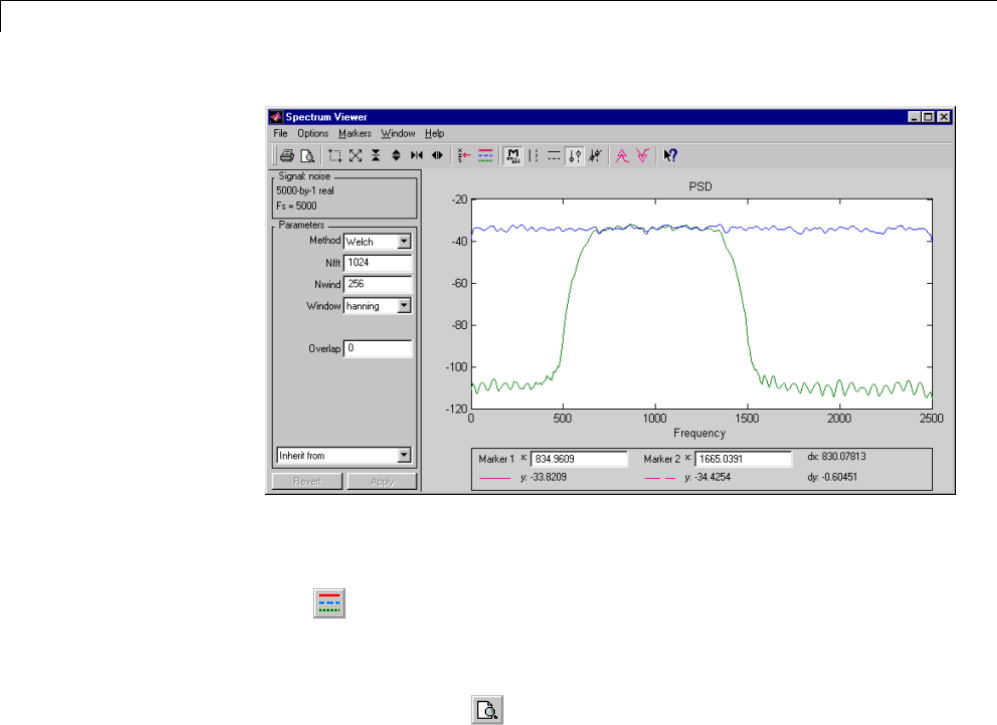Screen dimensions: 997x725
Task: Click the Apply button
Action: click(381, 481)
